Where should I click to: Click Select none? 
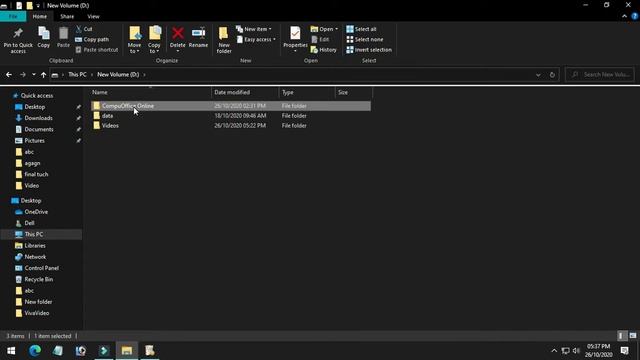364,40
